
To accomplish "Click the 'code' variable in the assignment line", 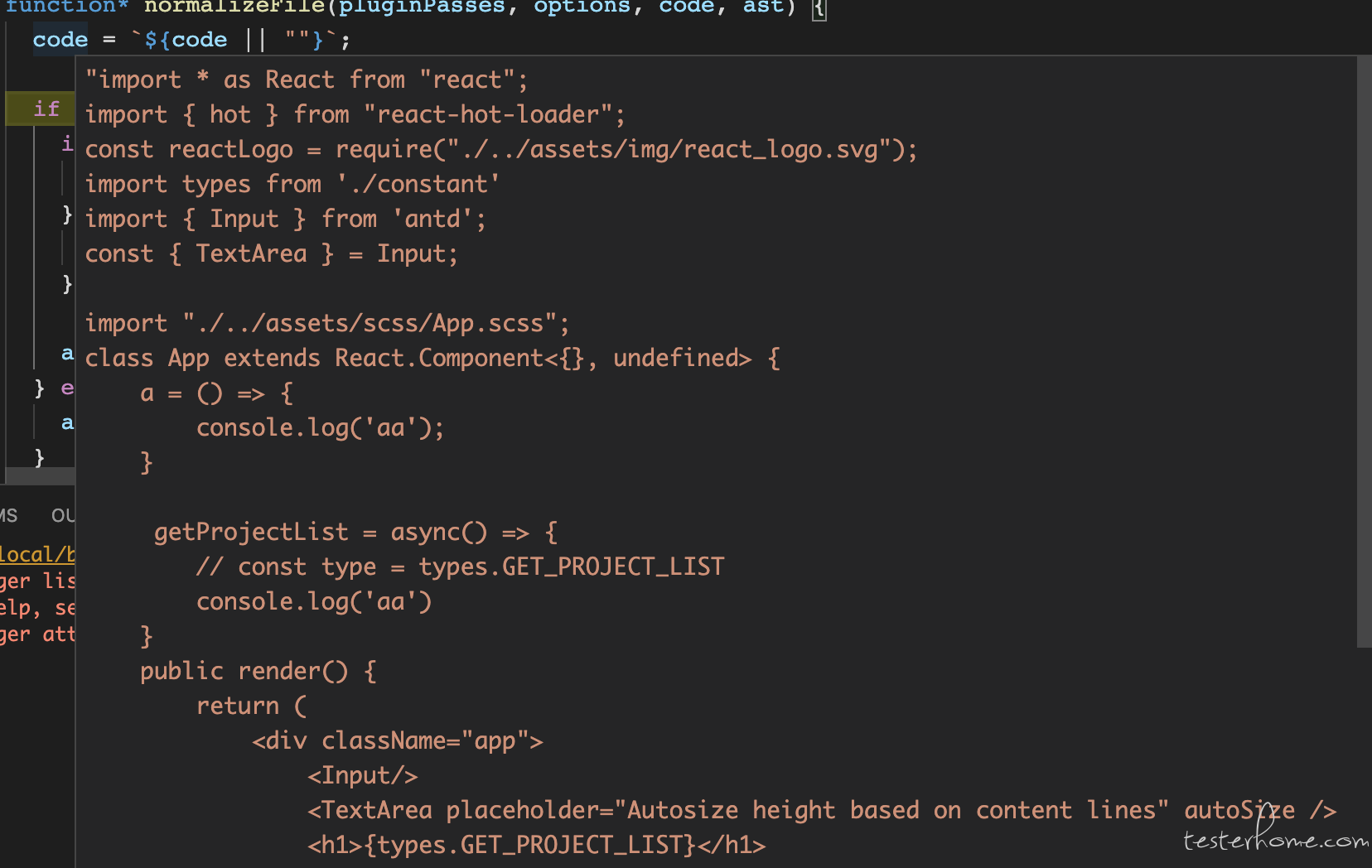I will (60, 39).
